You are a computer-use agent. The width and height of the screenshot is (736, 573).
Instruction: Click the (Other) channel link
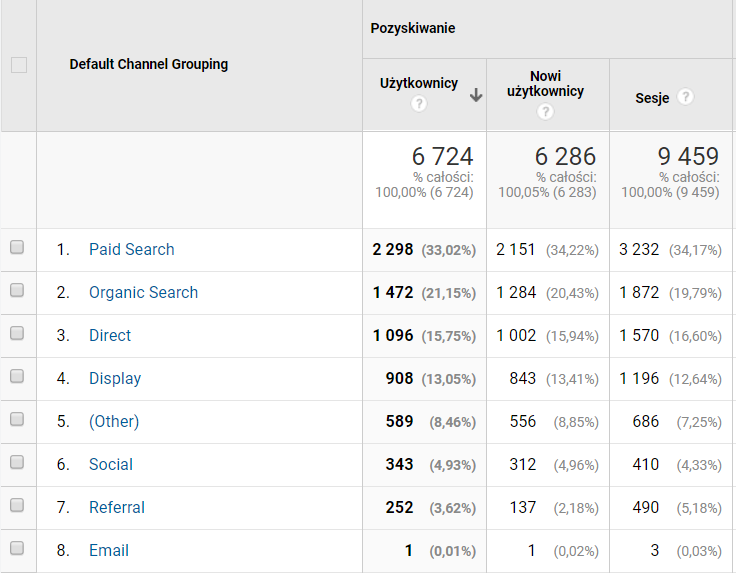click(114, 422)
